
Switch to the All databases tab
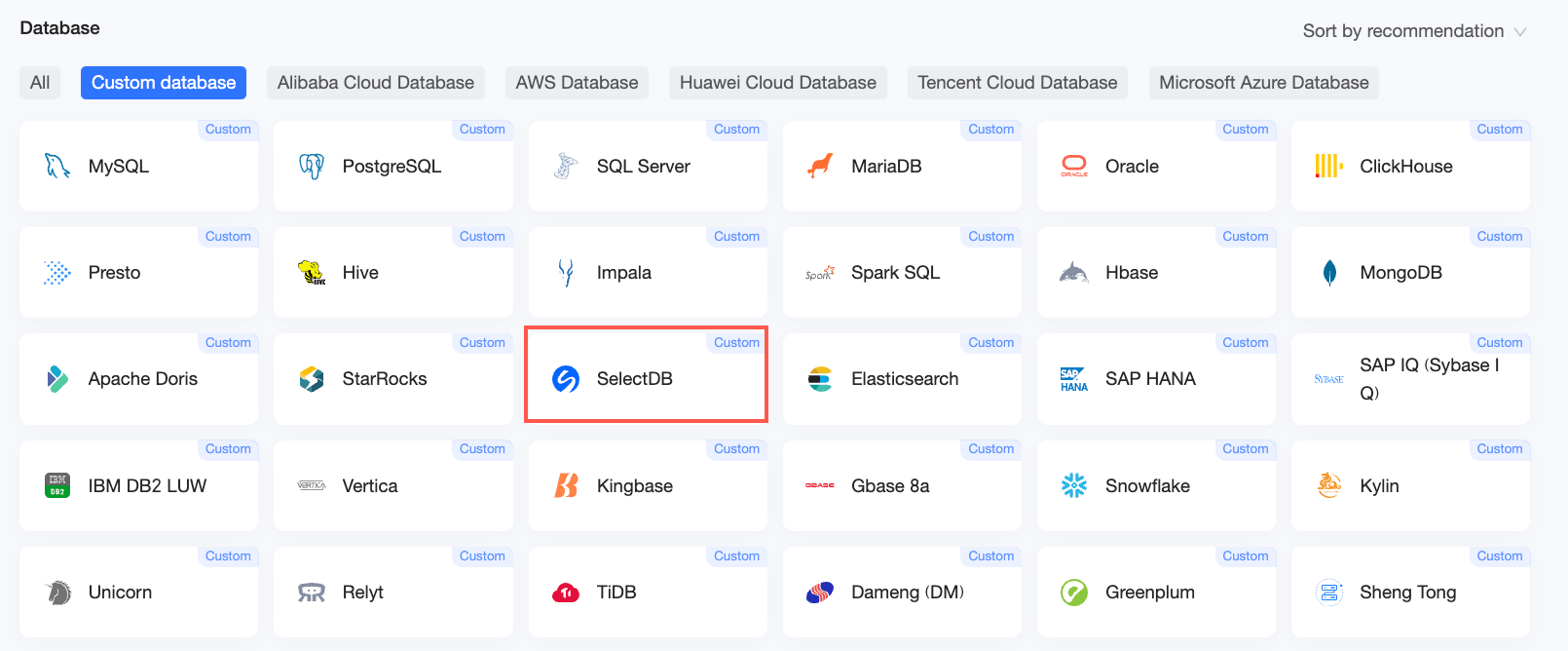point(40,83)
